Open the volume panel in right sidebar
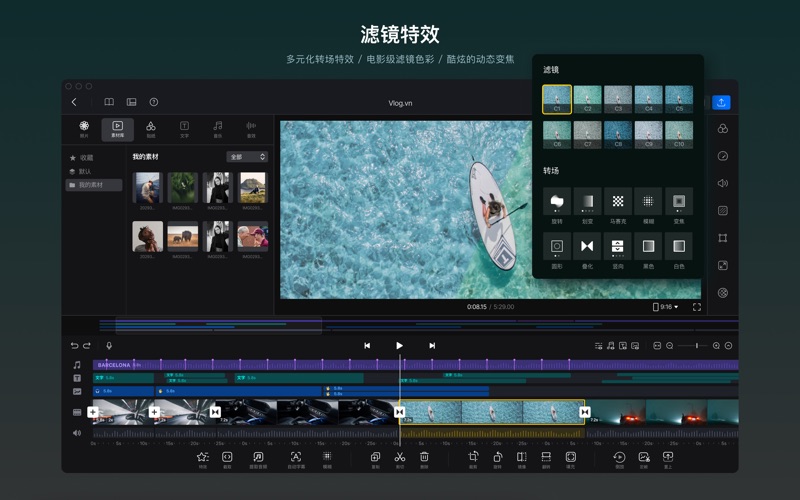The height and width of the screenshot is (500, 800). (x=722, y=183)
